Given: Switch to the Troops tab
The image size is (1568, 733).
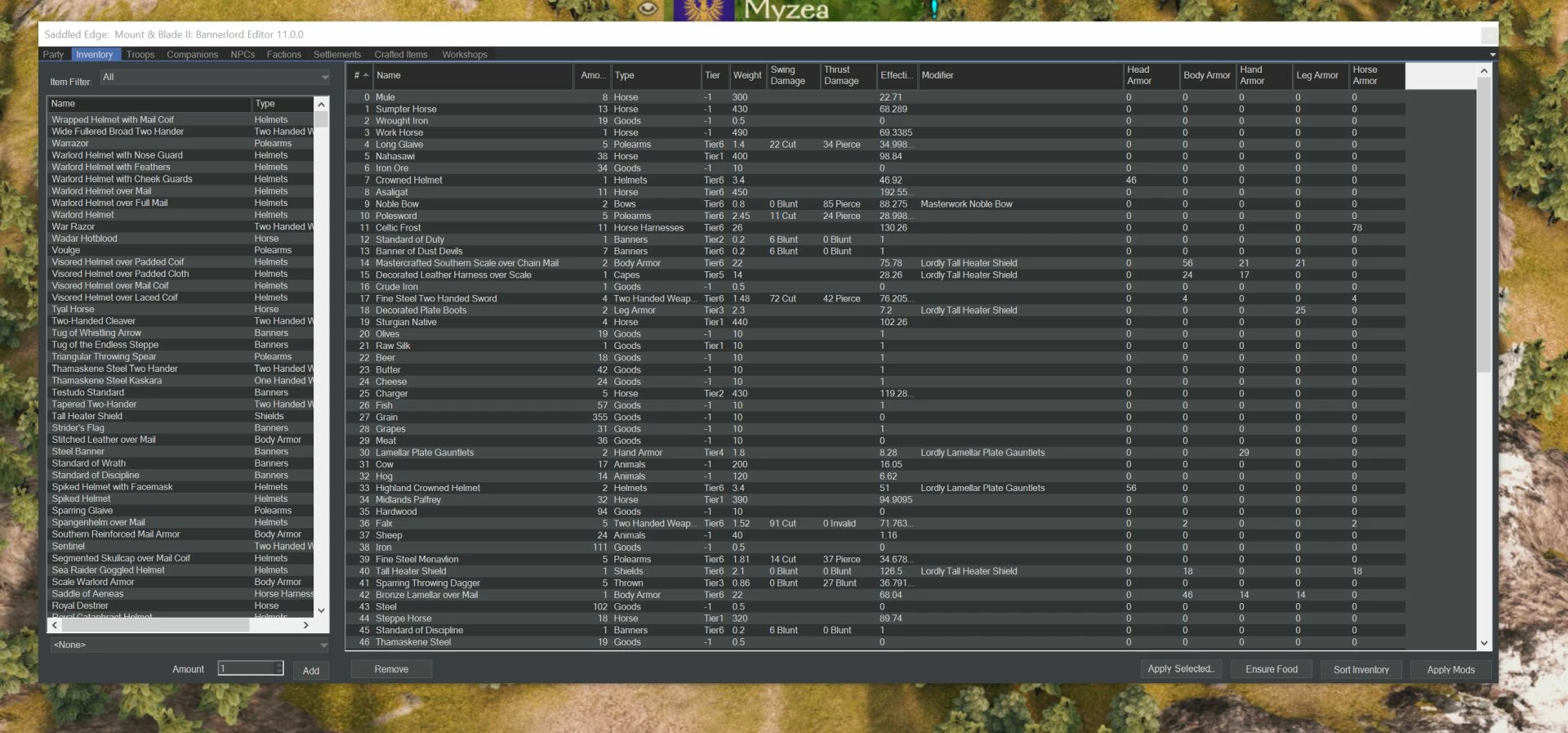Looking at the screenshot, I should tap(140, 55).
